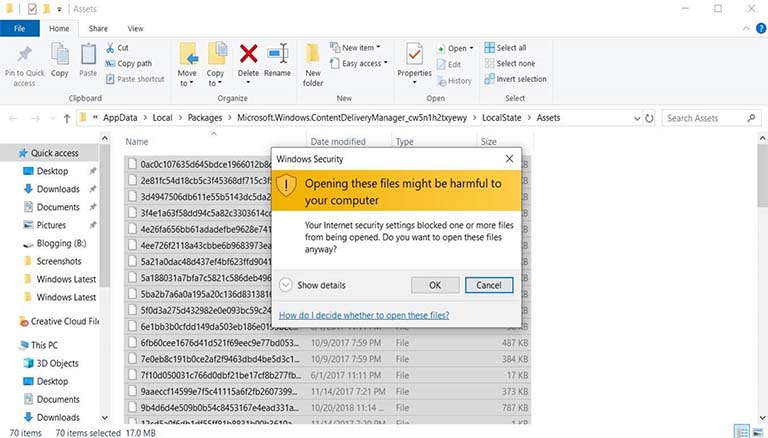This screenshot has height=438, width=768.
Task: Click Packages in the address path
Action: click(205, 118)
